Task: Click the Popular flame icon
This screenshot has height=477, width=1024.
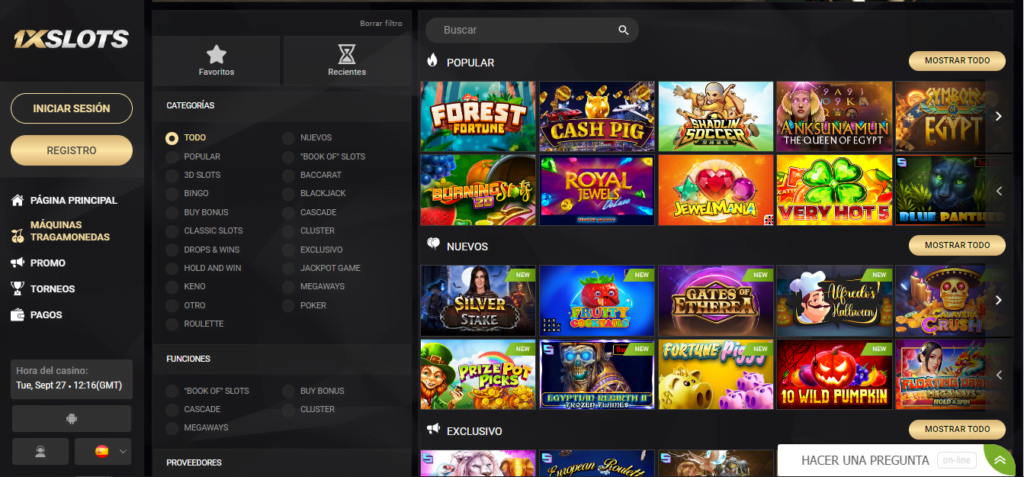Action: click(x=432, y=60)
